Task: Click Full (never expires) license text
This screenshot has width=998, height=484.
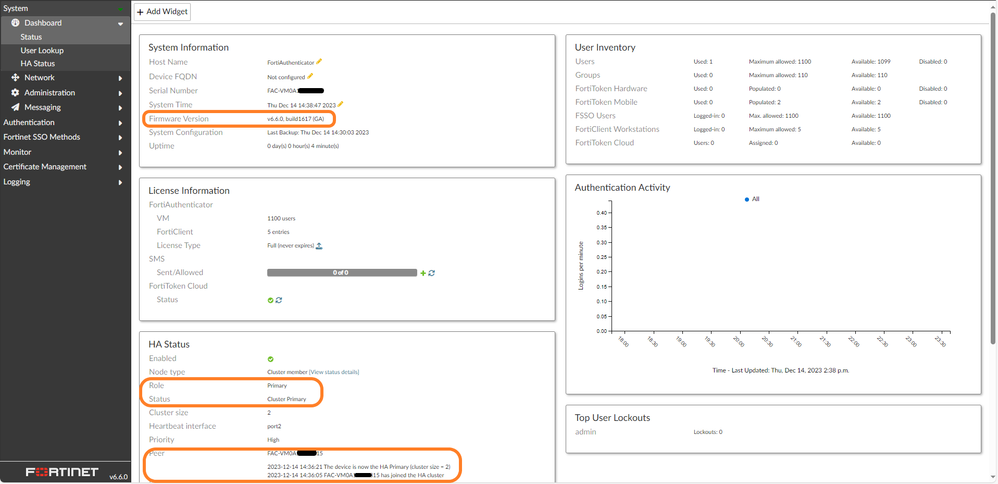Action: (x=291, y=246)
